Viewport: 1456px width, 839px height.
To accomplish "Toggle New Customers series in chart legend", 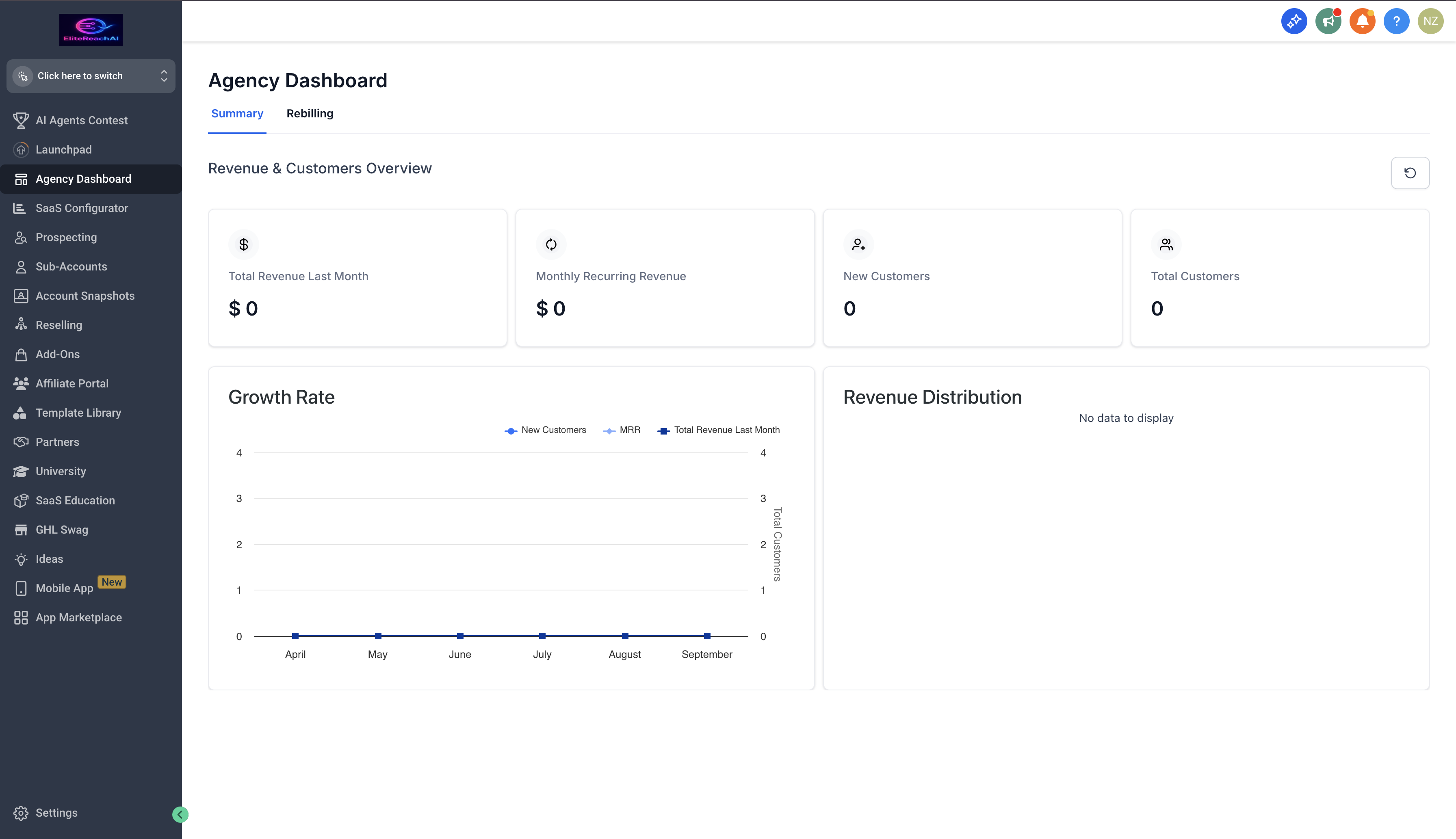I will click(545, 430).
